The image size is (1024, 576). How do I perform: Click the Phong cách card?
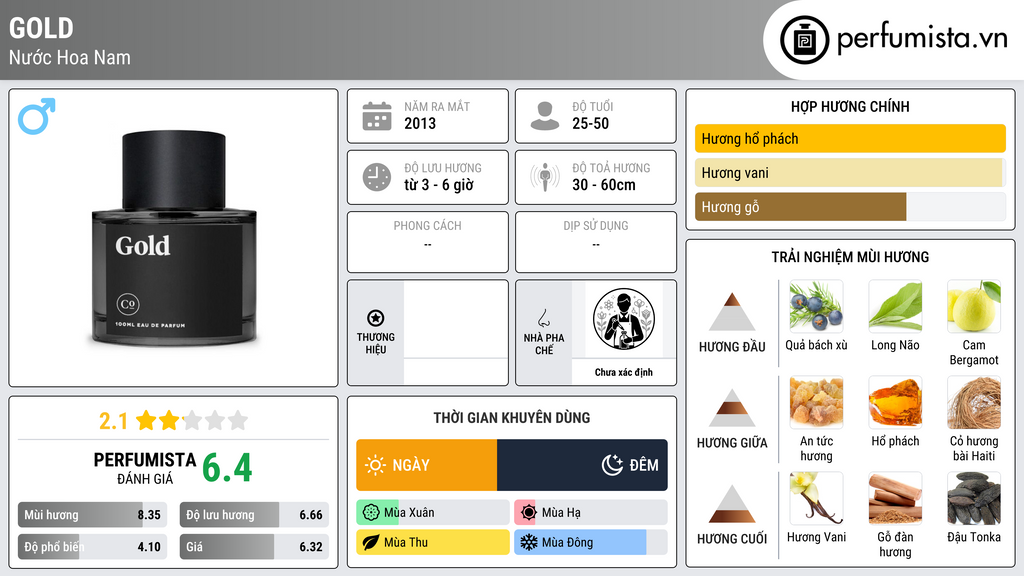(428, 242)
